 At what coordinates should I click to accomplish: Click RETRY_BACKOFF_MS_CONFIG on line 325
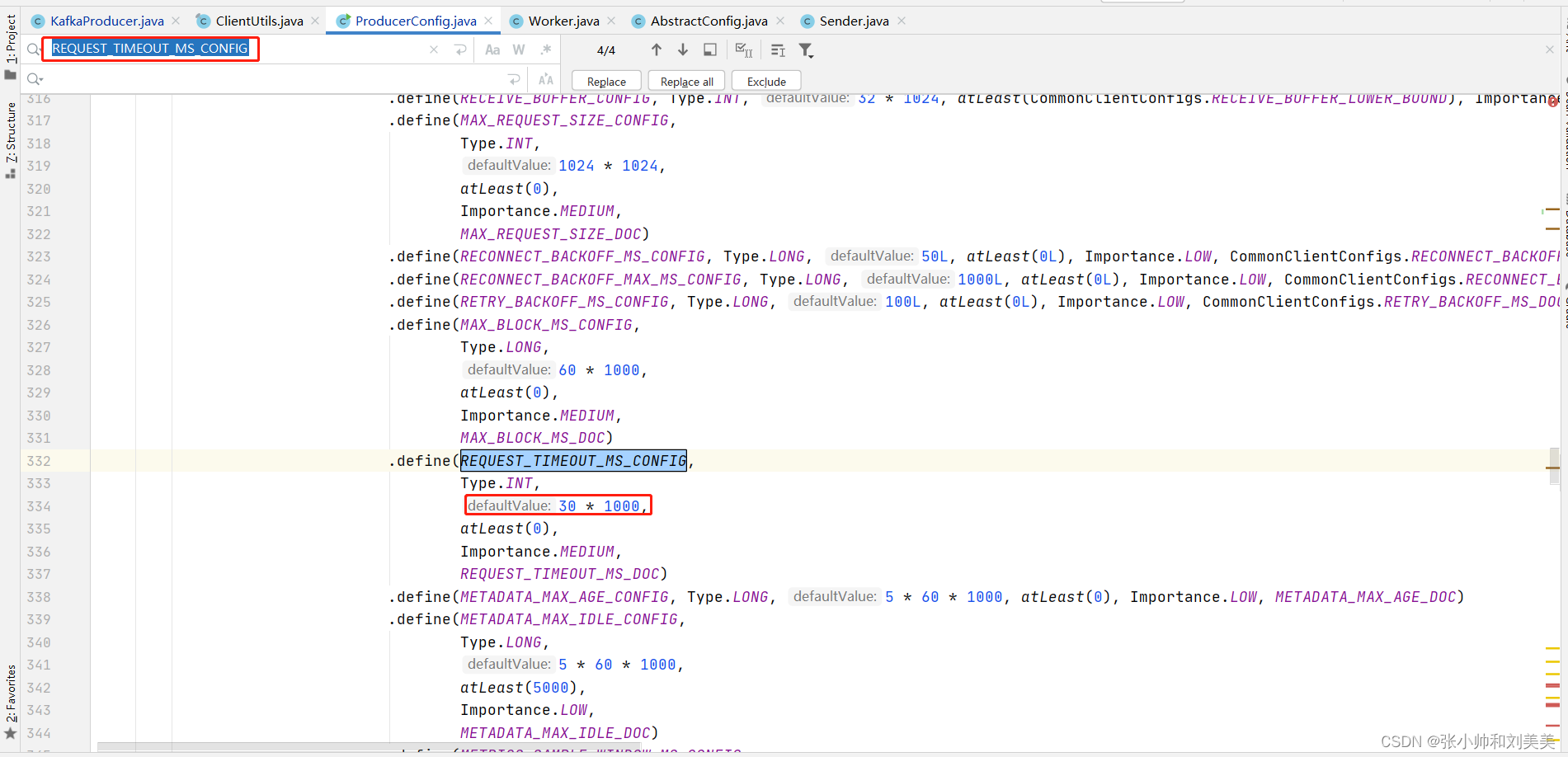click(564, 302)
